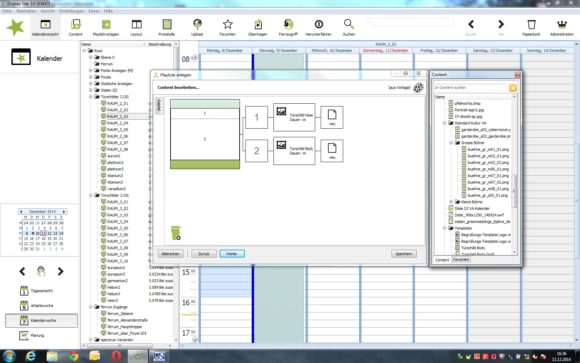Click the Neu document icon for region 1
This screenshot has width=580, height=363.
point(332,117)
